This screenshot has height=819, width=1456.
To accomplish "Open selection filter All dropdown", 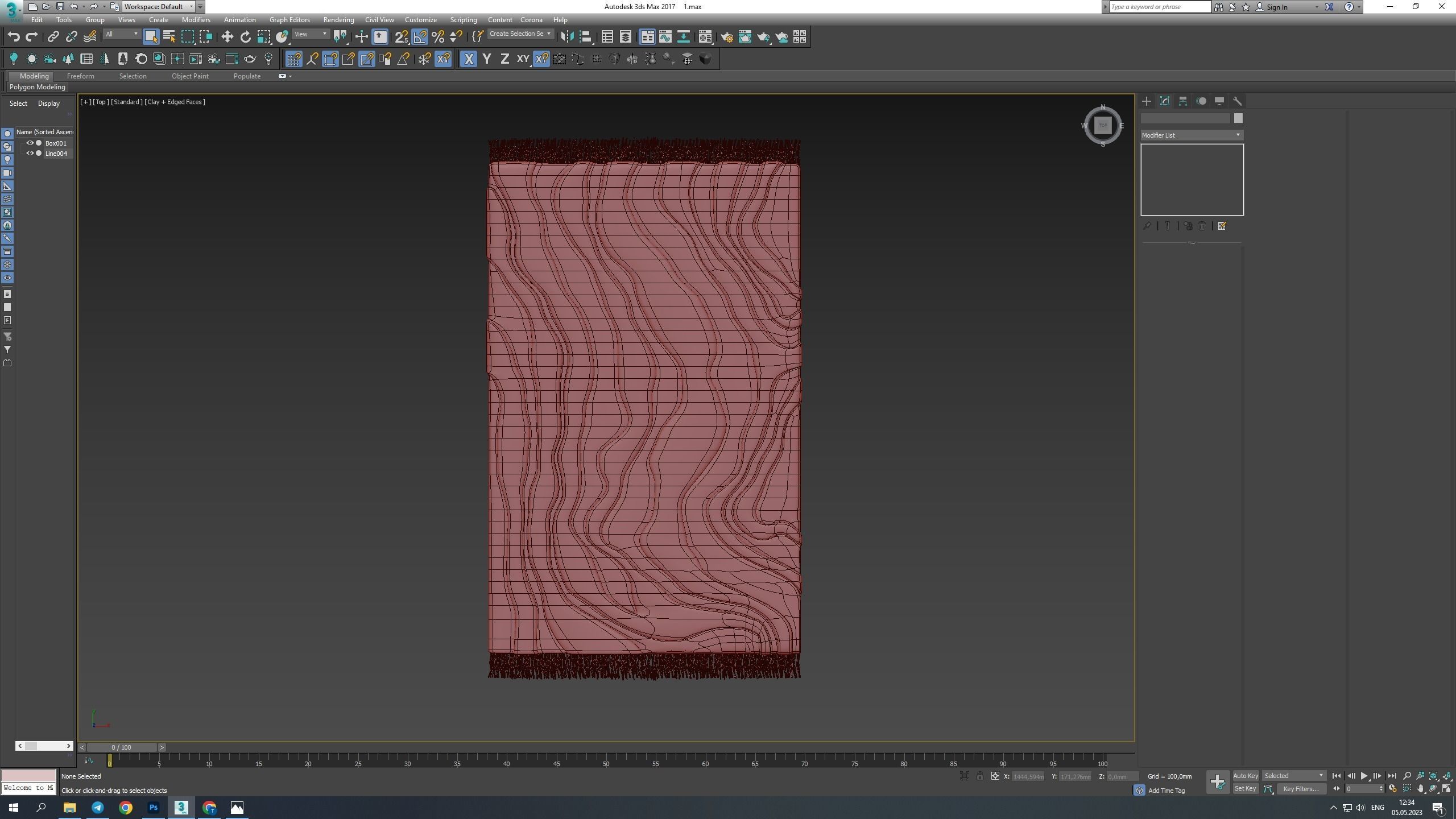I will (122, 34).
